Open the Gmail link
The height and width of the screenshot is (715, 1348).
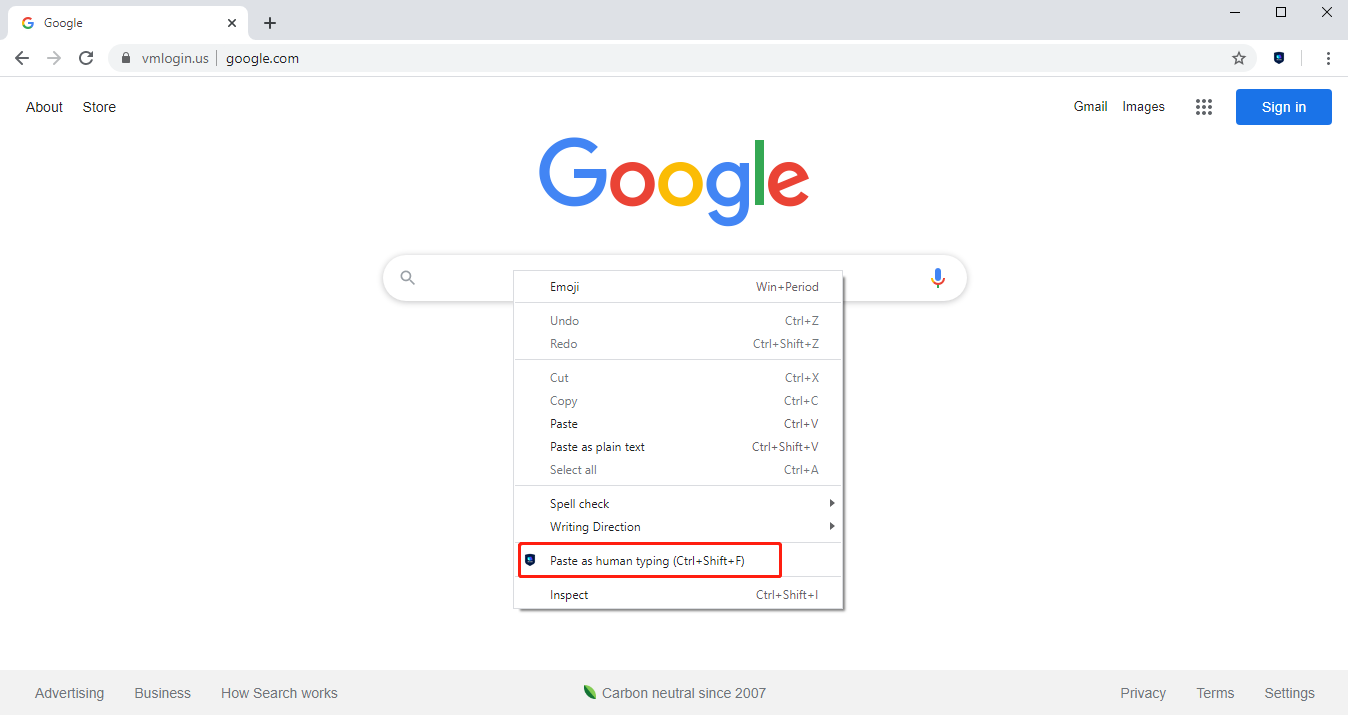point(1090,107)
